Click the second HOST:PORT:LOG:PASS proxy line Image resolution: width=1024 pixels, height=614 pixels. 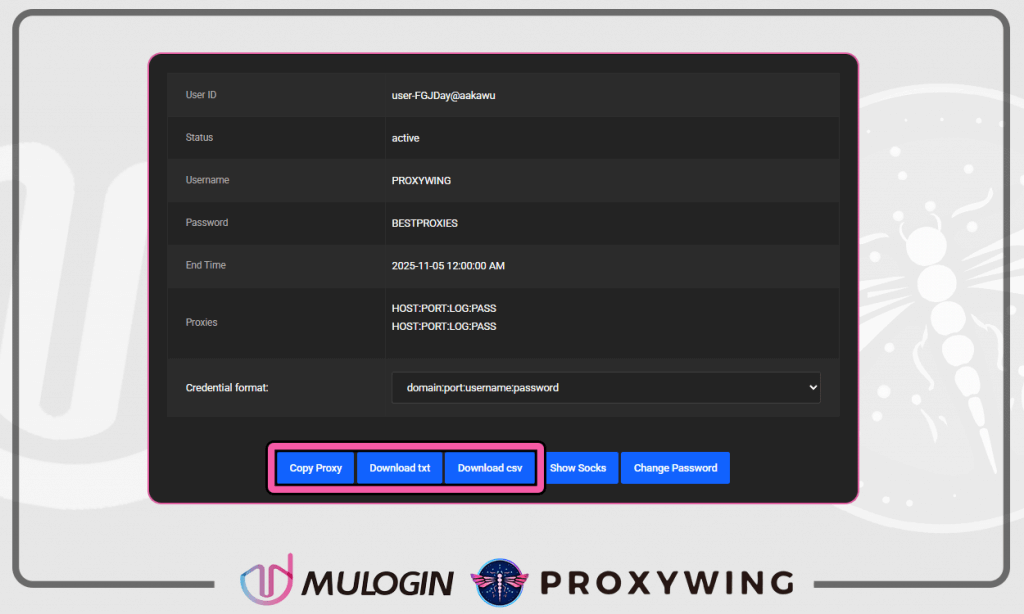pos(444,326)
